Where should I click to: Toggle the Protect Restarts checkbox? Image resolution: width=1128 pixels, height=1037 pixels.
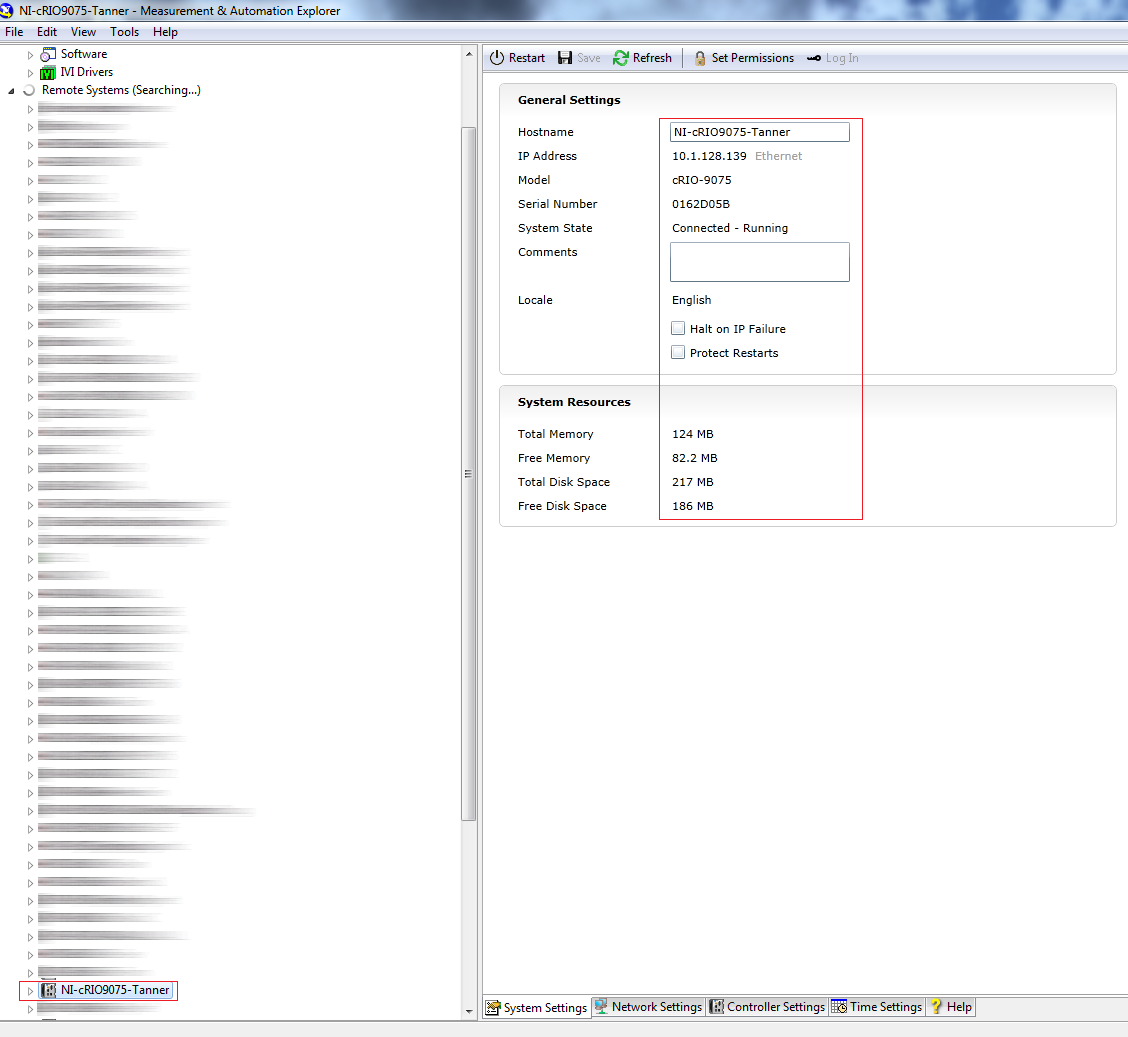pos(678,352)
